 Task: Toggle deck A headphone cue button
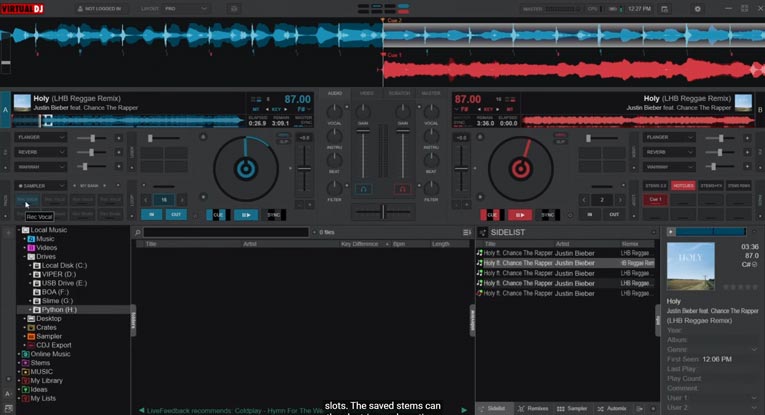[x=363, y=189]
